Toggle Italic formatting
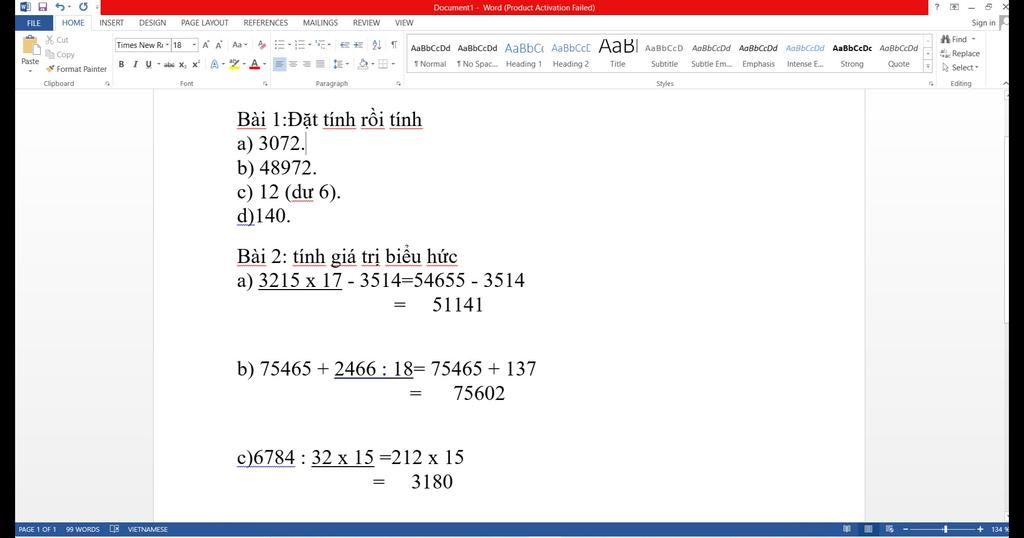Image resolution: width=1024 pixels, height=538 pixels. coord(135,64)
